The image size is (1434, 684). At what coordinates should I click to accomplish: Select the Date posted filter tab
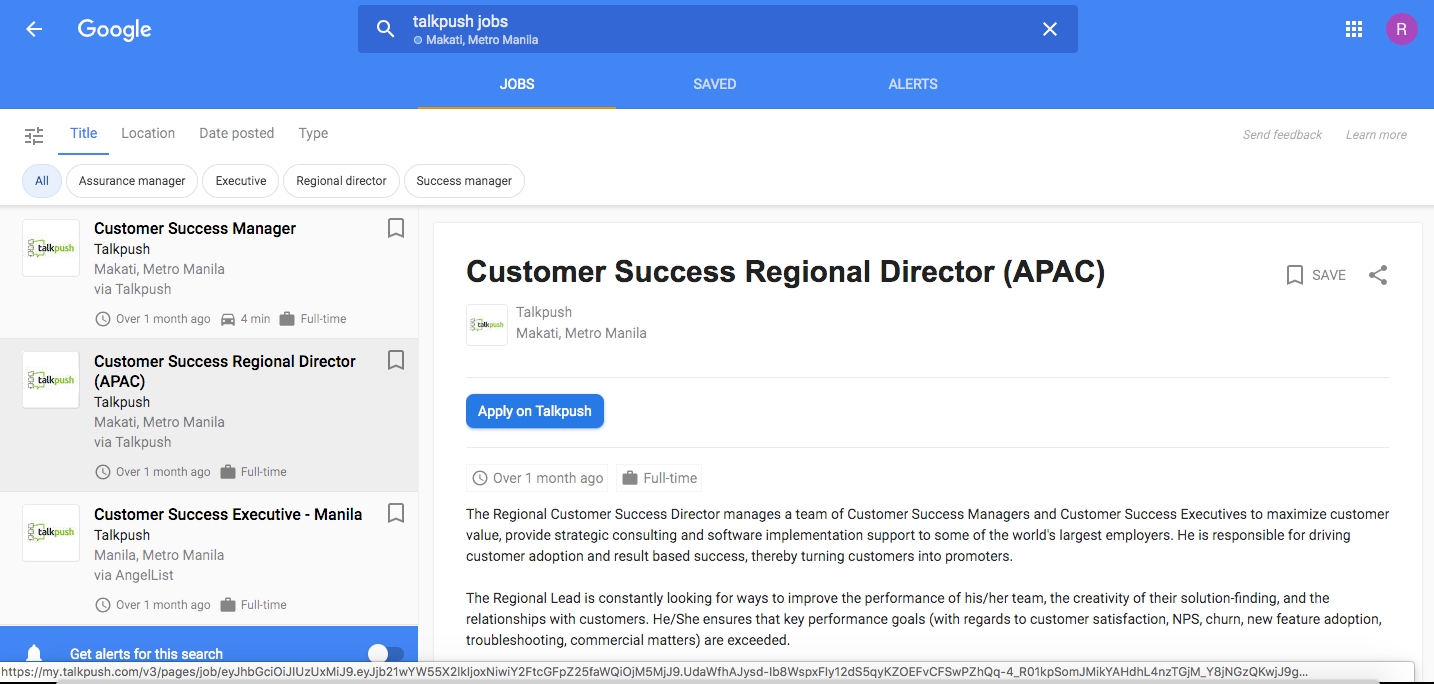point(236,133)
